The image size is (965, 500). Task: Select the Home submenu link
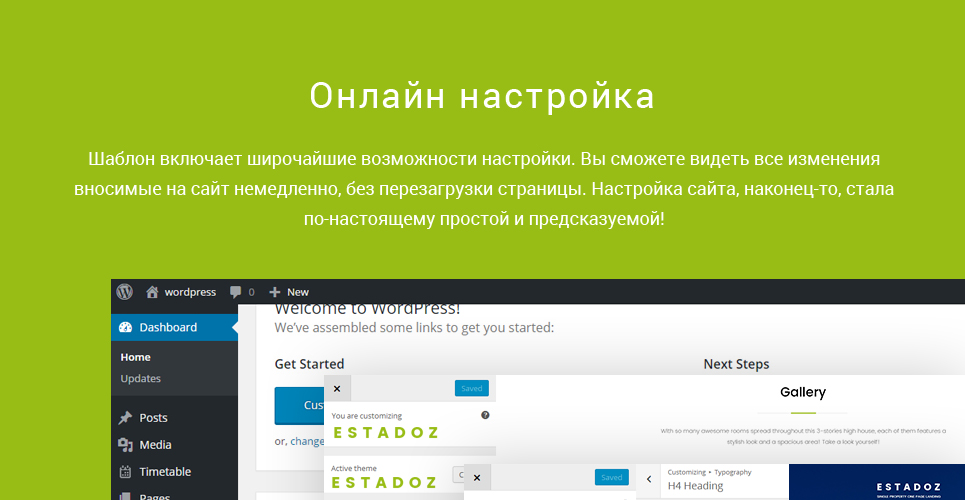(x=135, y=357)
